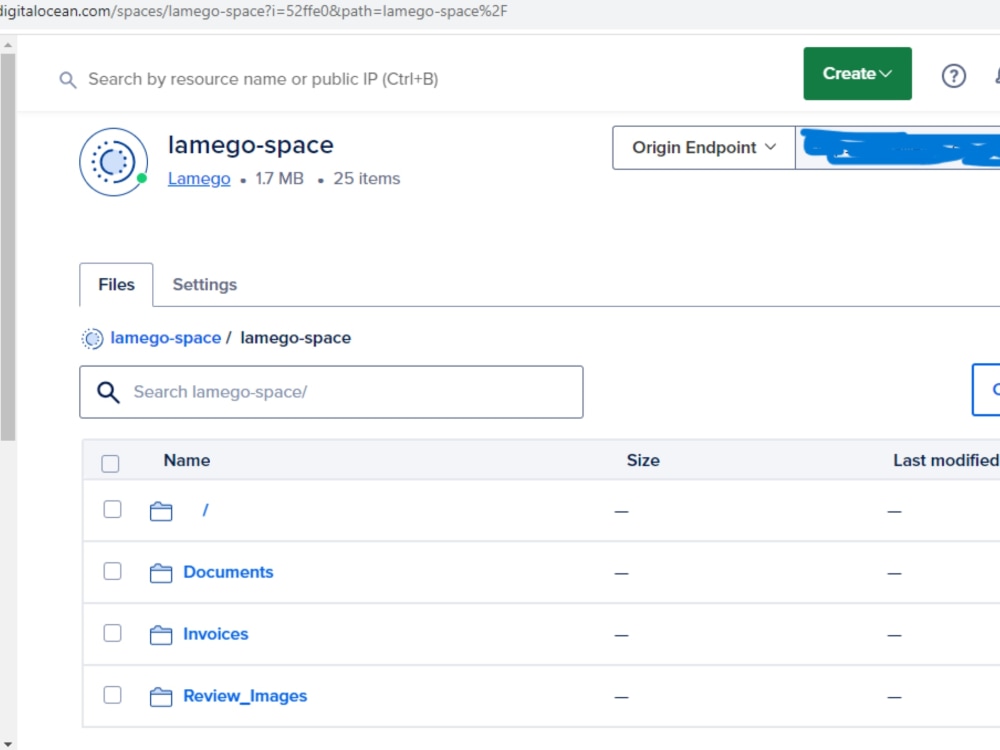Click the Documents folder icon
1000x750 pixels.
[161, 573]
